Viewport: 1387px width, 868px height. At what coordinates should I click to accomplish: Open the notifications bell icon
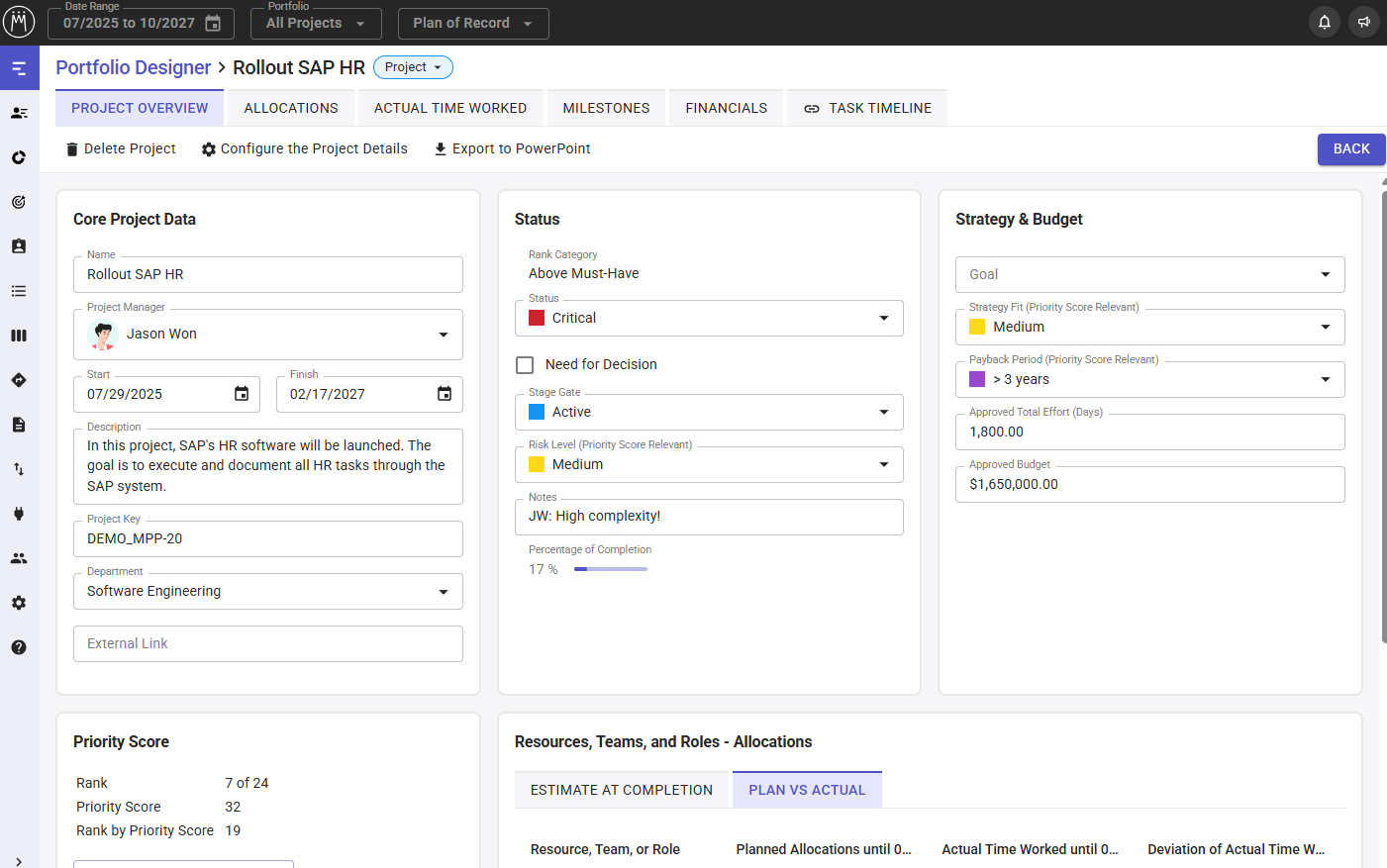pyautogui.click(x=1324, y=21)
